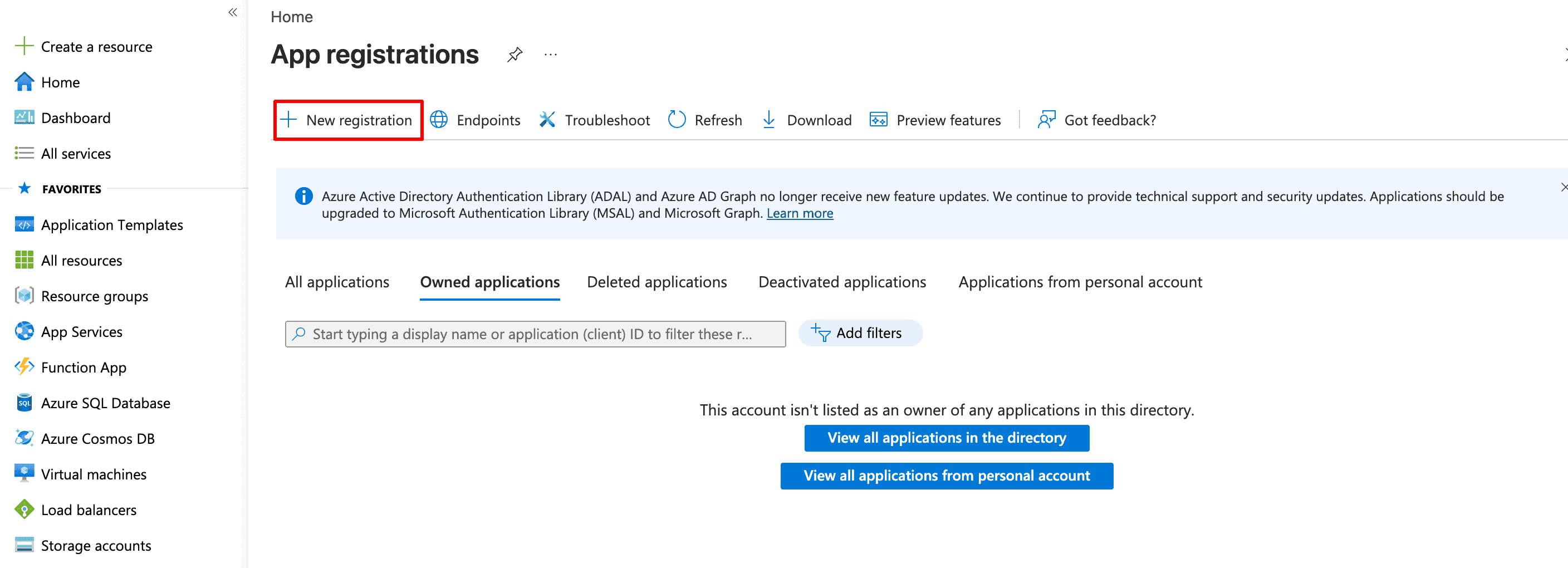Click the Preview features label
This screenshot has height=568, width=1568.
click(948, 120)
